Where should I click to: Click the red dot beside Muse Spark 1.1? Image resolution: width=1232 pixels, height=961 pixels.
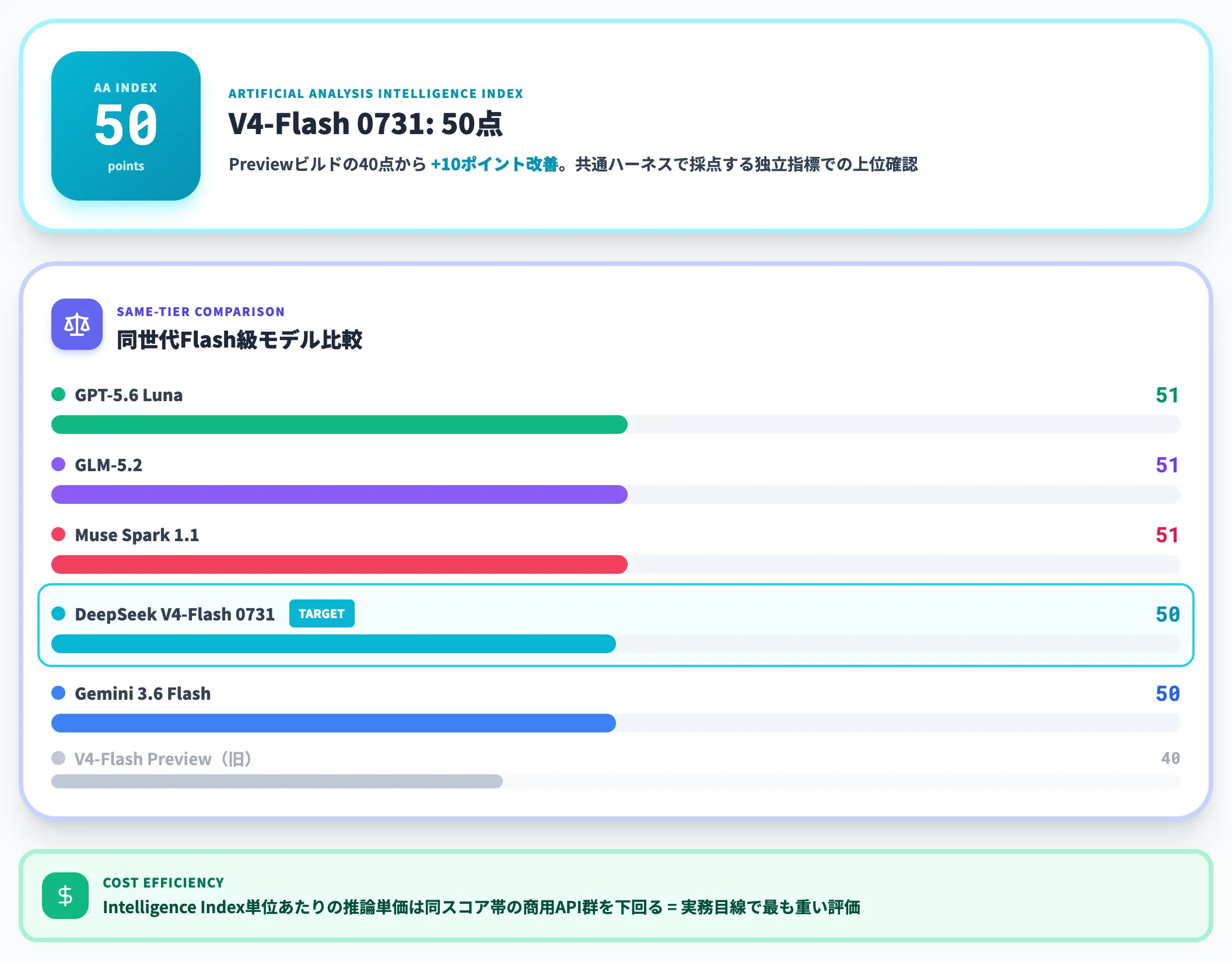[58, 534]
